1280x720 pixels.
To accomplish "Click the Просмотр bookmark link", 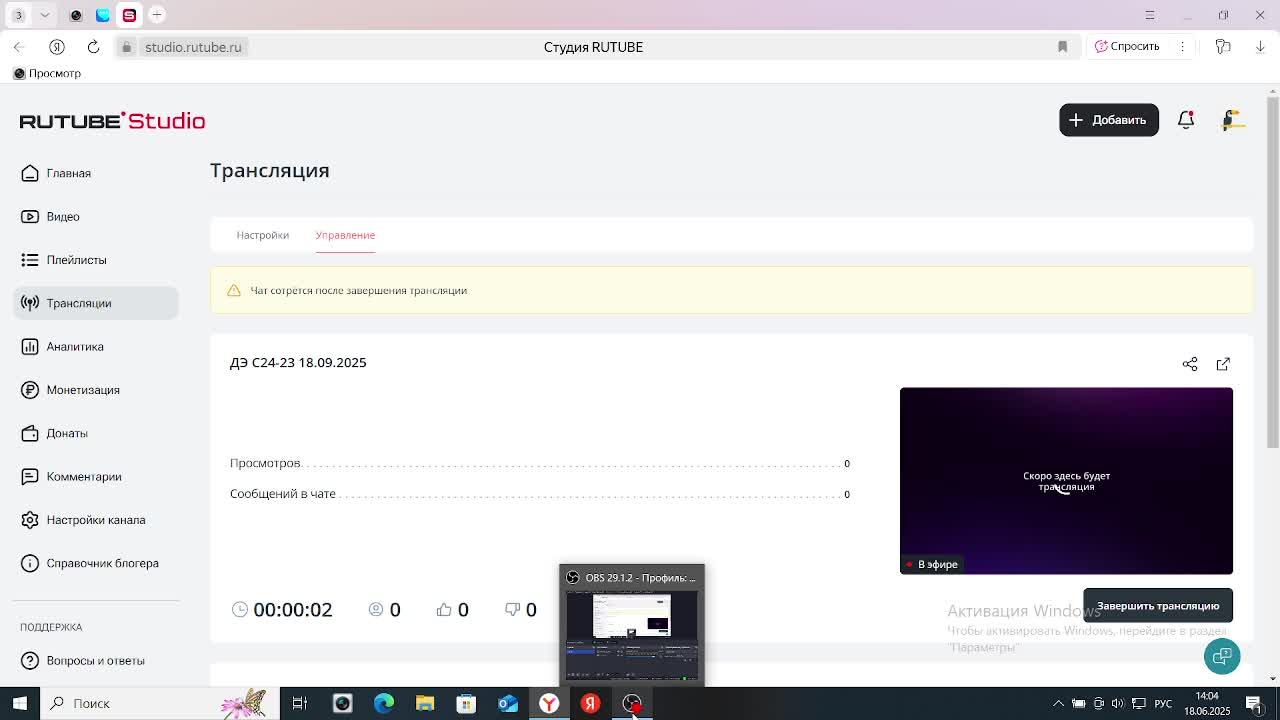I will [47, 73].
